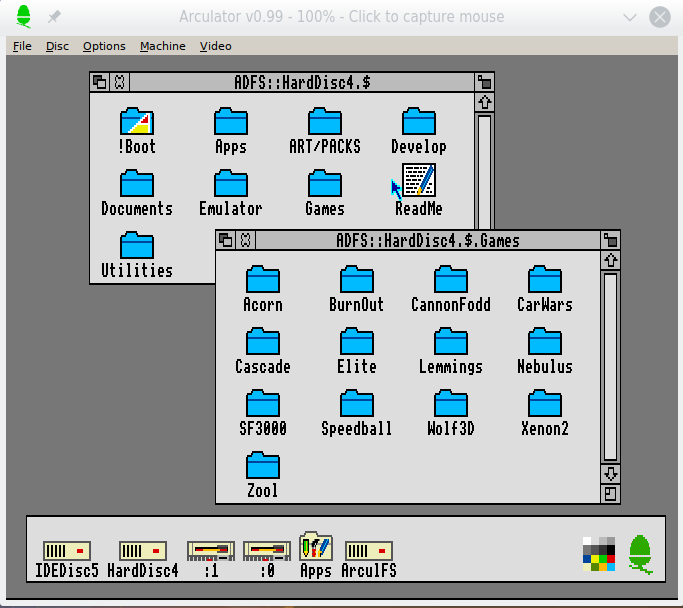Open the File menu
683x608 pixels.
point(22,46)
